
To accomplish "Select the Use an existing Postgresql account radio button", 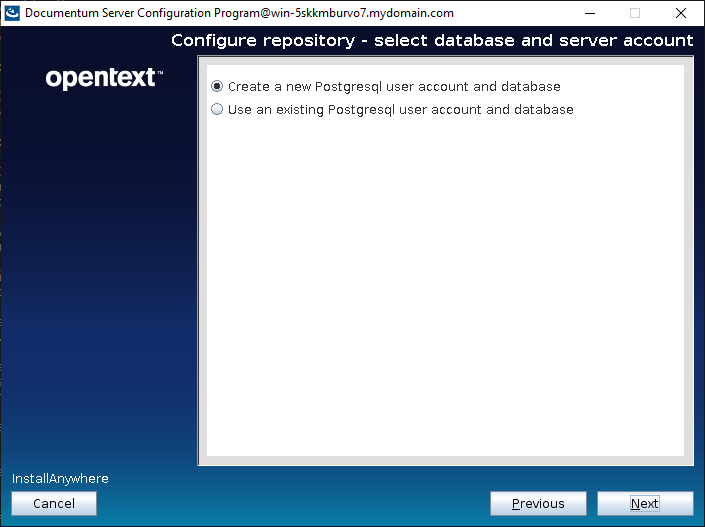I will (217, 110).
